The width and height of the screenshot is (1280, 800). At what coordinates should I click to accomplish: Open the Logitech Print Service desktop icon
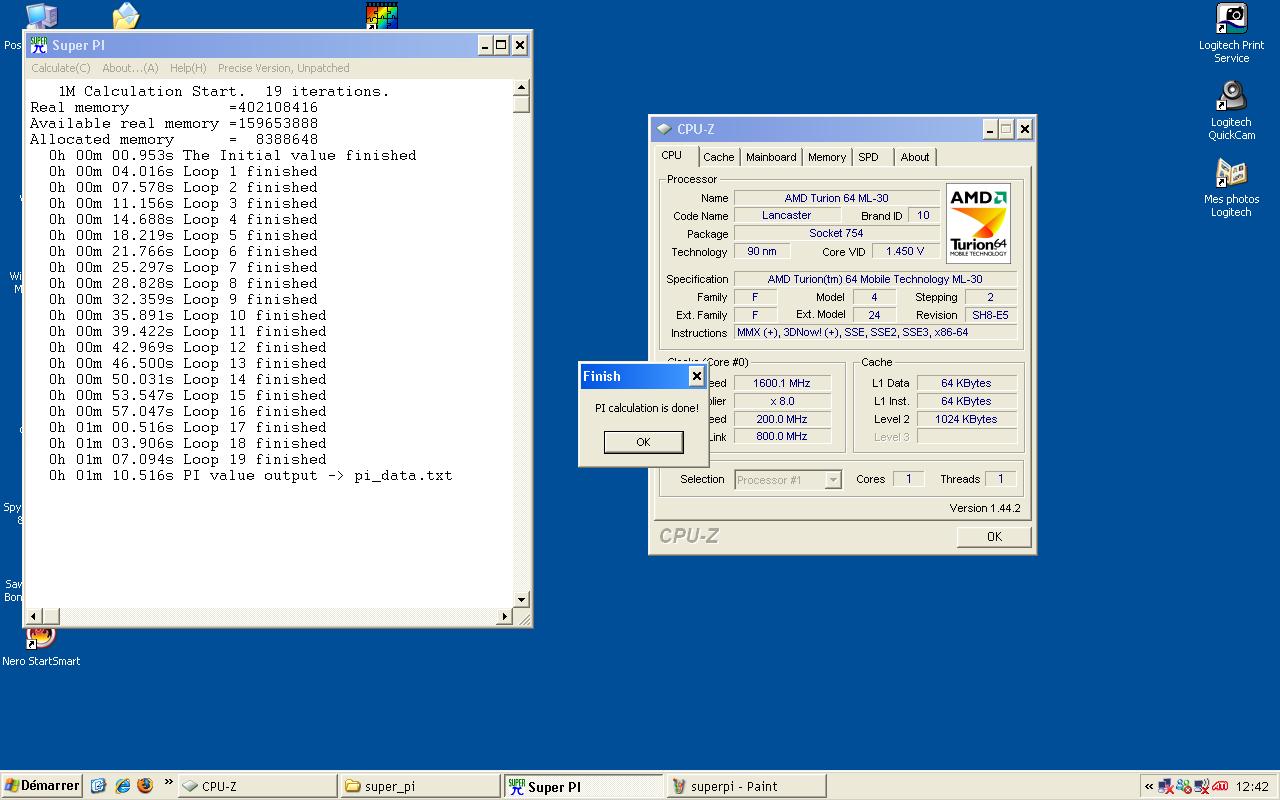point(1232,34)
